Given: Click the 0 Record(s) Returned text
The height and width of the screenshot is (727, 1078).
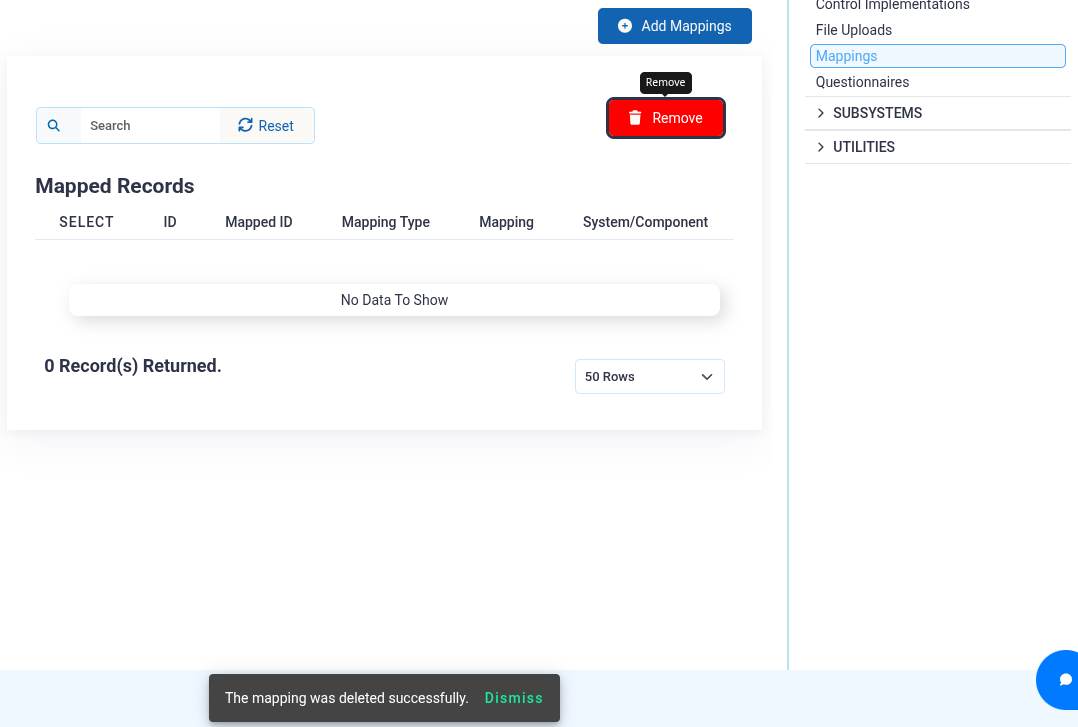Looking at the screenshot, I should (133, 366).
